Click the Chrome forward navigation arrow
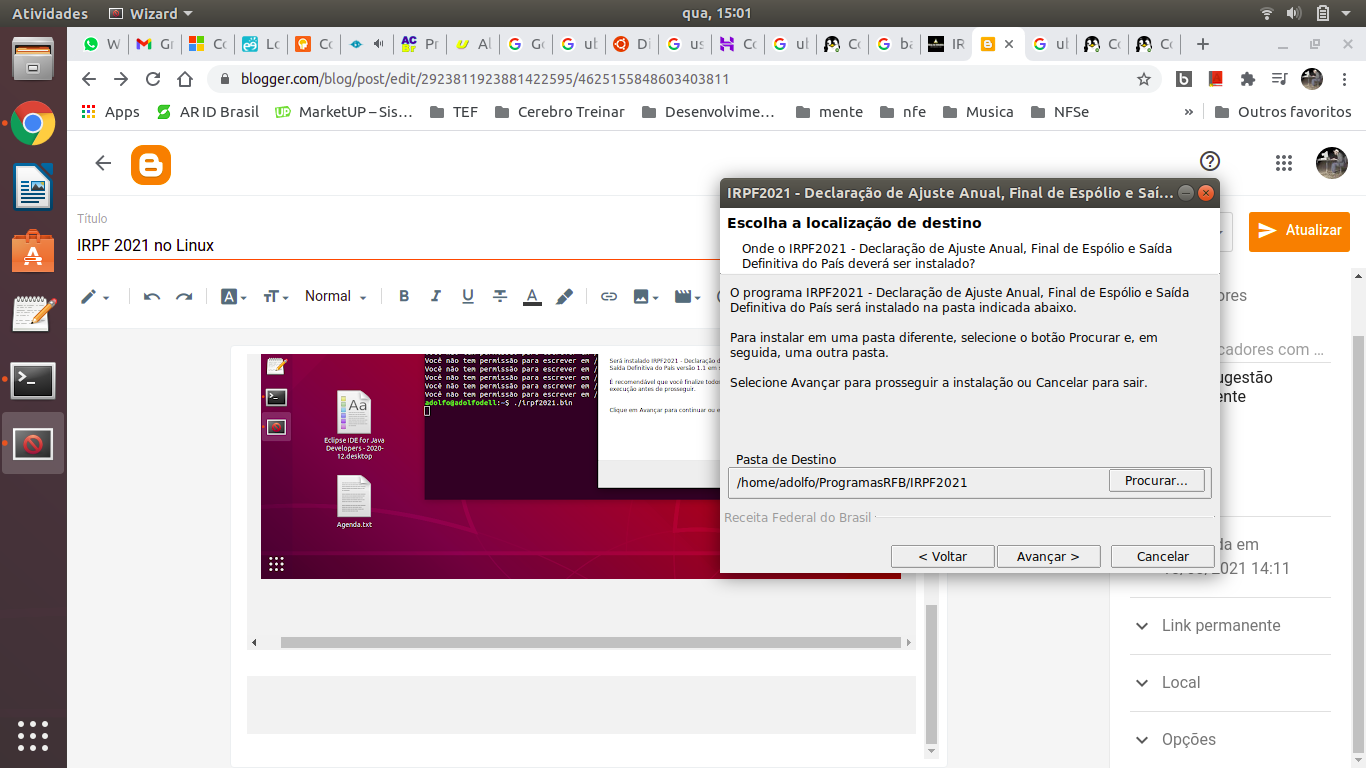The width and height of the screenshot is (1366, 768). point(121,79)
